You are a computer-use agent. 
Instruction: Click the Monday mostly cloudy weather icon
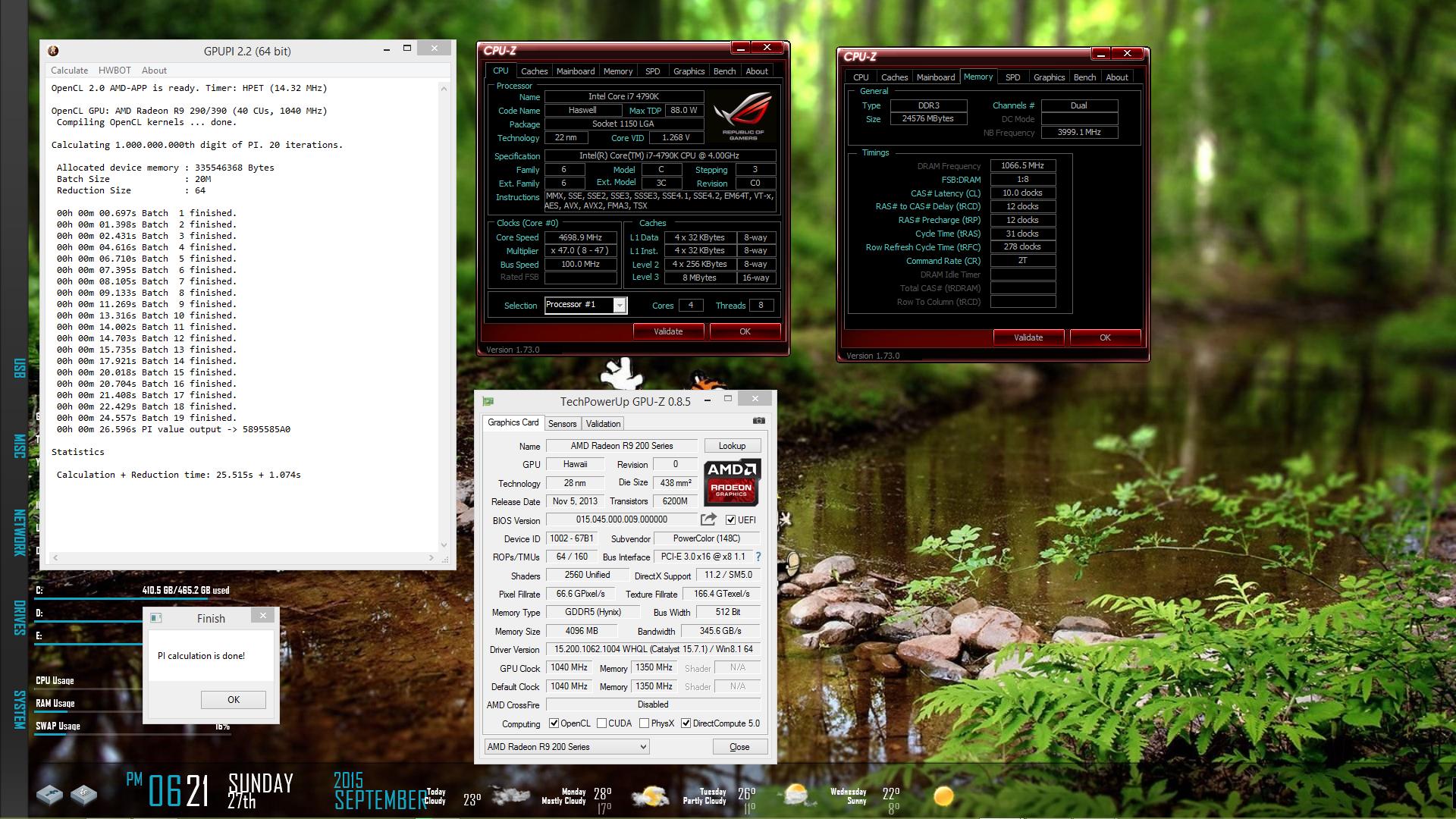(650, 796)
